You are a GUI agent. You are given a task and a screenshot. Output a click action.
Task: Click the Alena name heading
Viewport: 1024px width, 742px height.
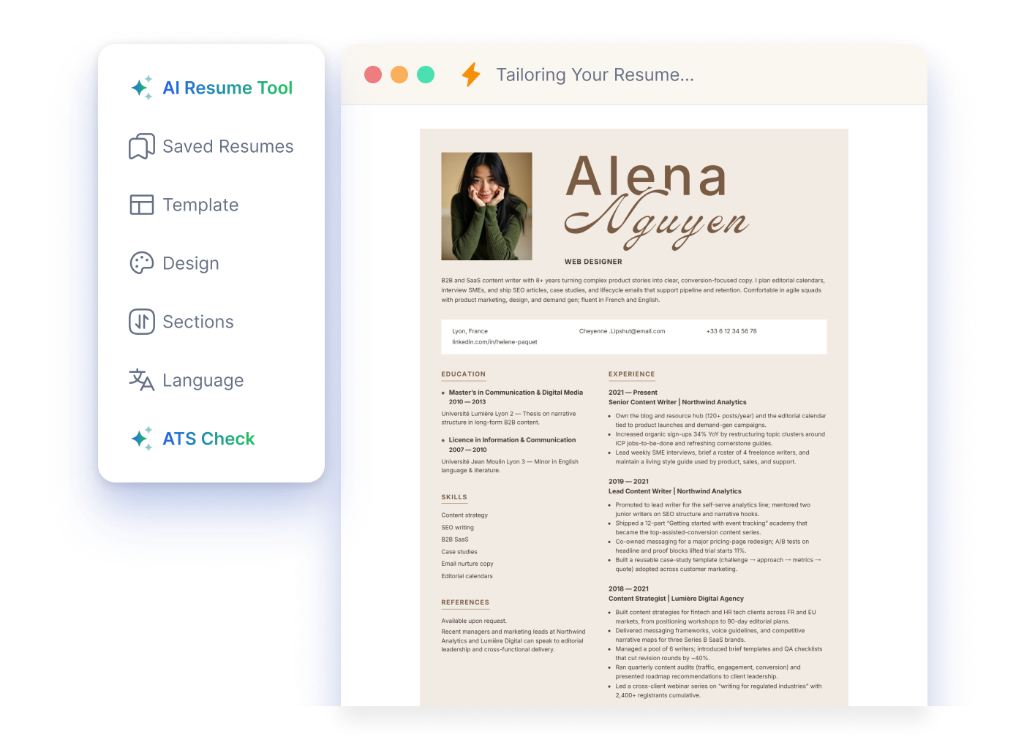click(646, 176)
